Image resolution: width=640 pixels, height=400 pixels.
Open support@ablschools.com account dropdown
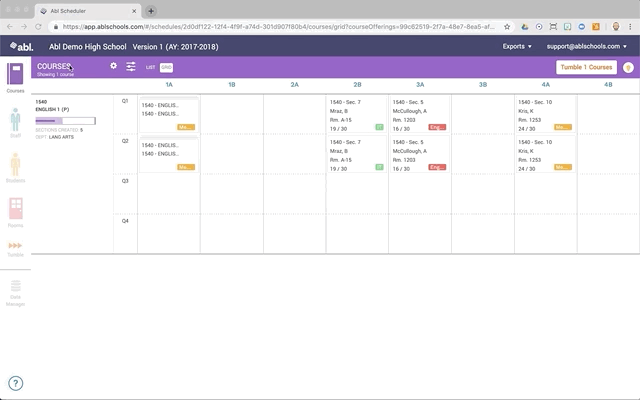click(x=587, y=46)
